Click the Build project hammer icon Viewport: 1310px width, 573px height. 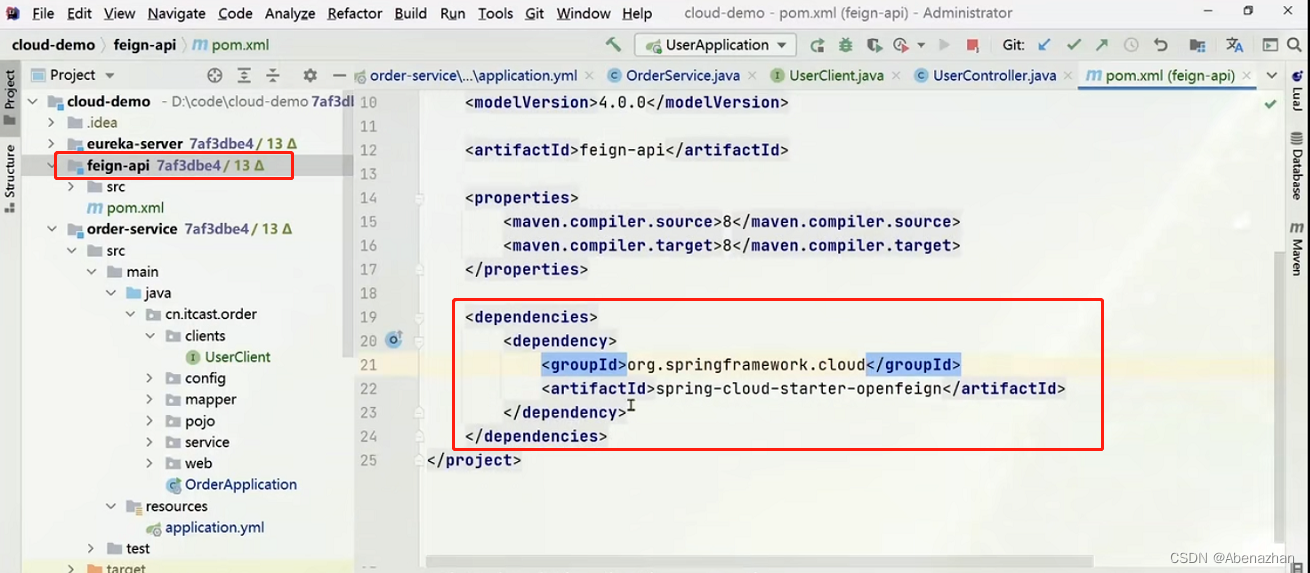click(613, 45)
